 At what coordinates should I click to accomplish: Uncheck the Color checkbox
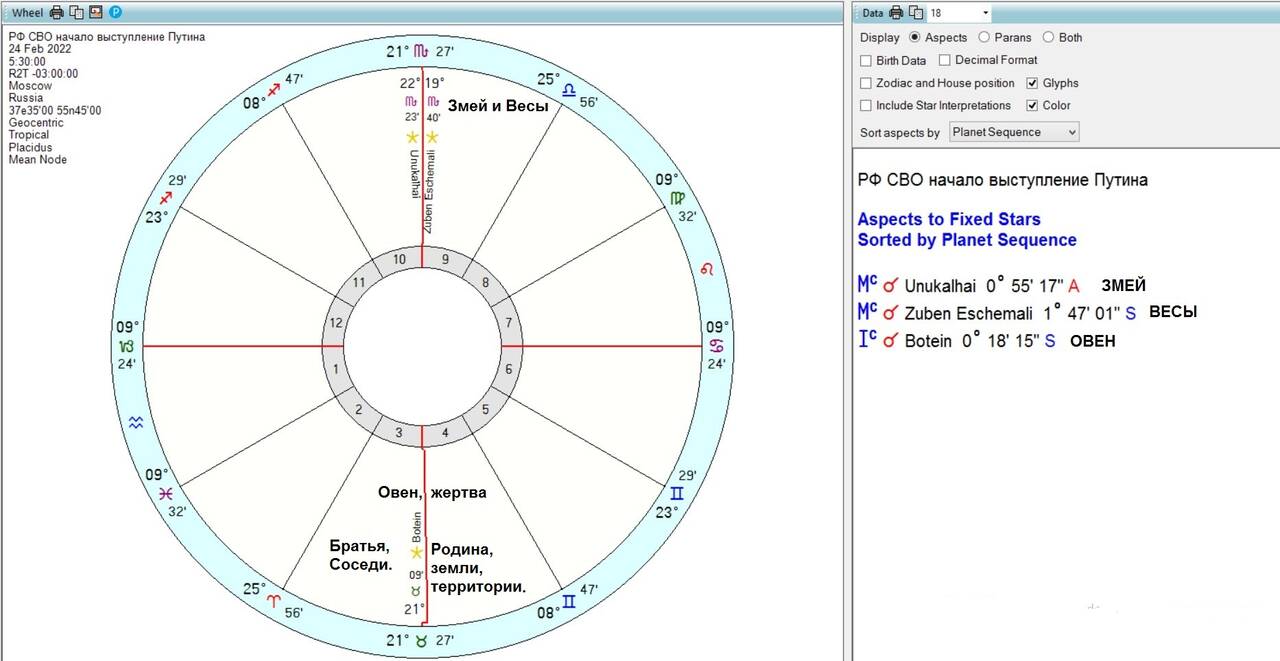[x=1033, y=105]
